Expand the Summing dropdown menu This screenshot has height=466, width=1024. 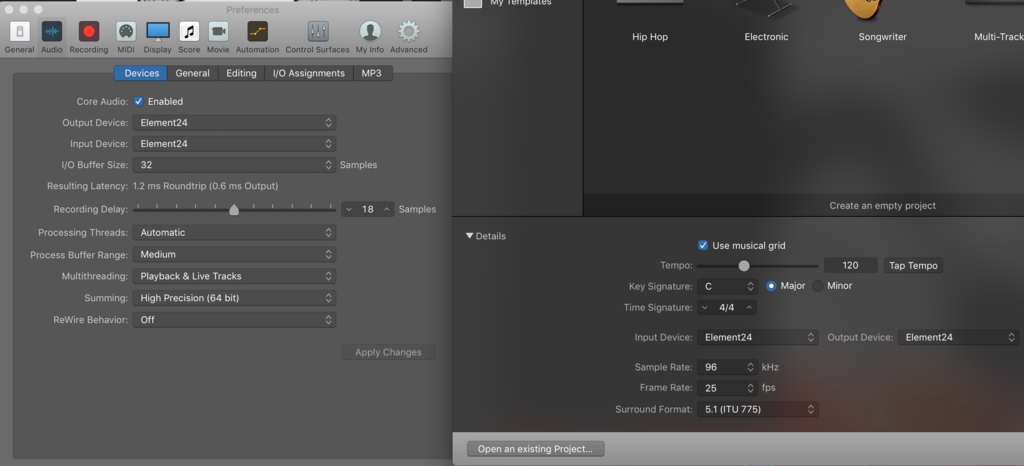[x=235, y=298]
